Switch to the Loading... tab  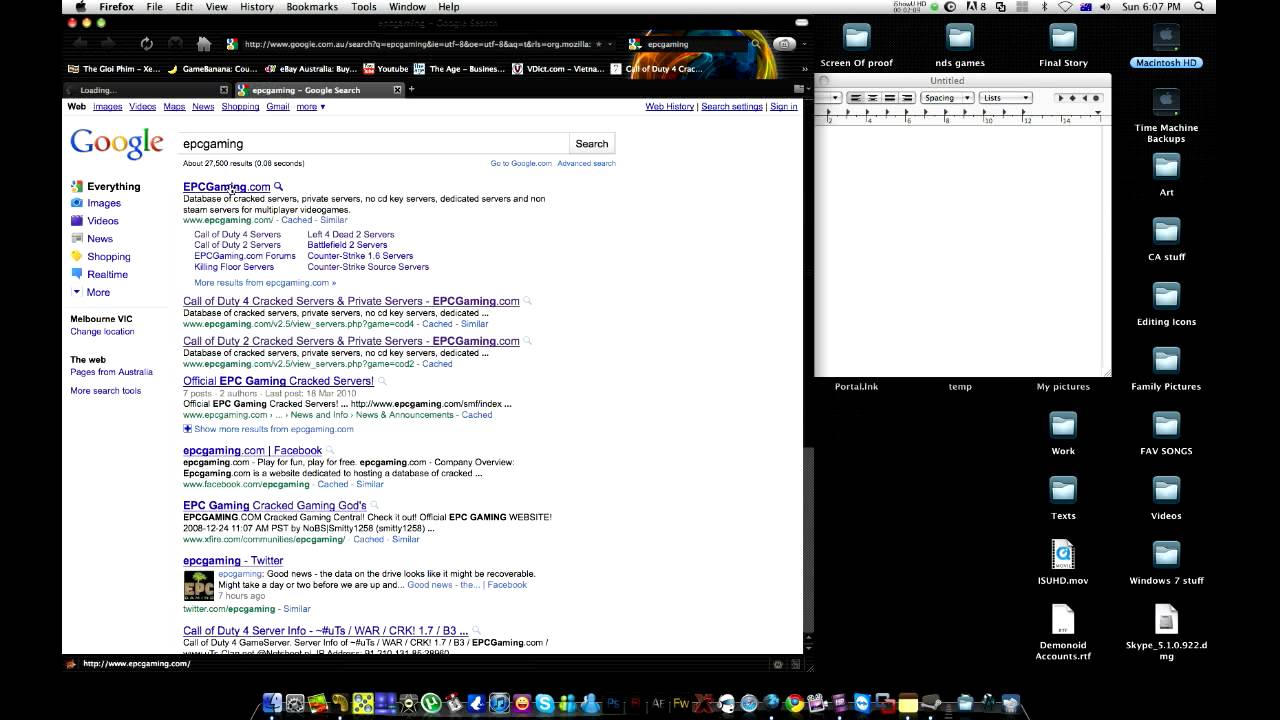tap(146, 90)
